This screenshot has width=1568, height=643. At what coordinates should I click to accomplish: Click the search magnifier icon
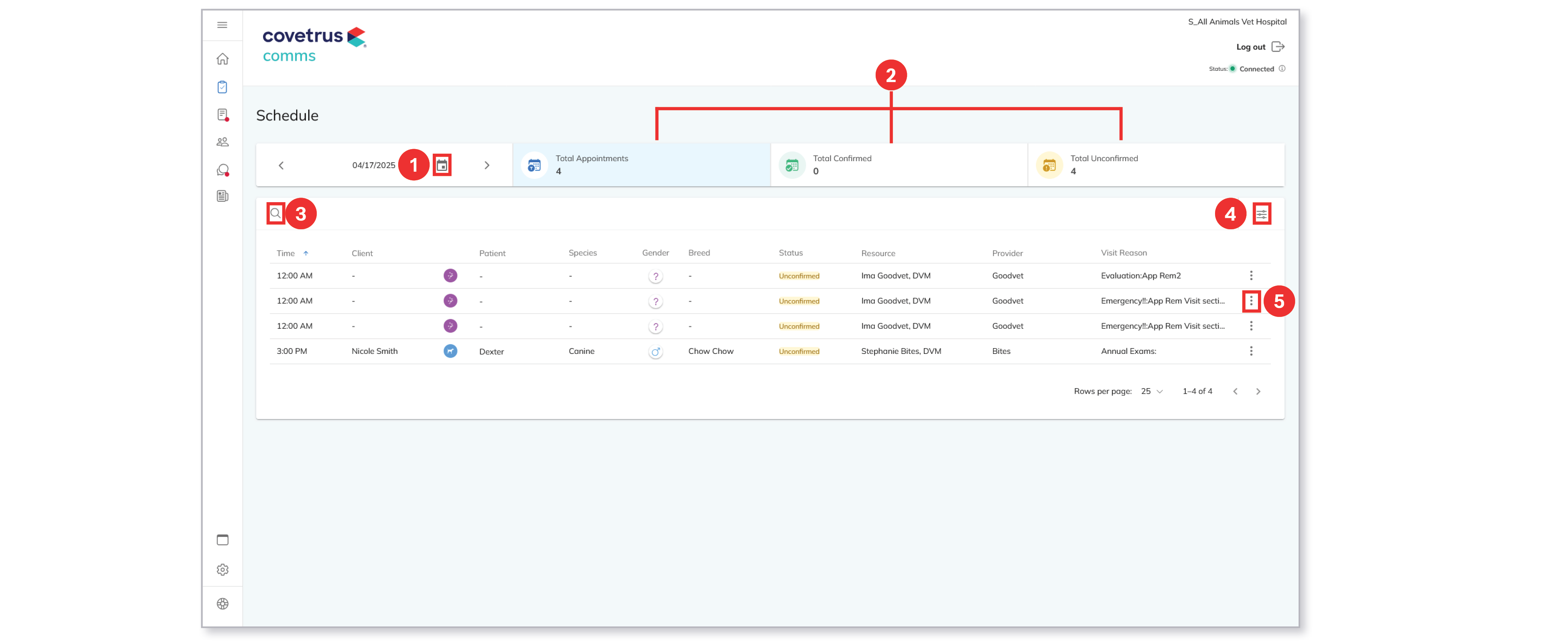point(276,214)
